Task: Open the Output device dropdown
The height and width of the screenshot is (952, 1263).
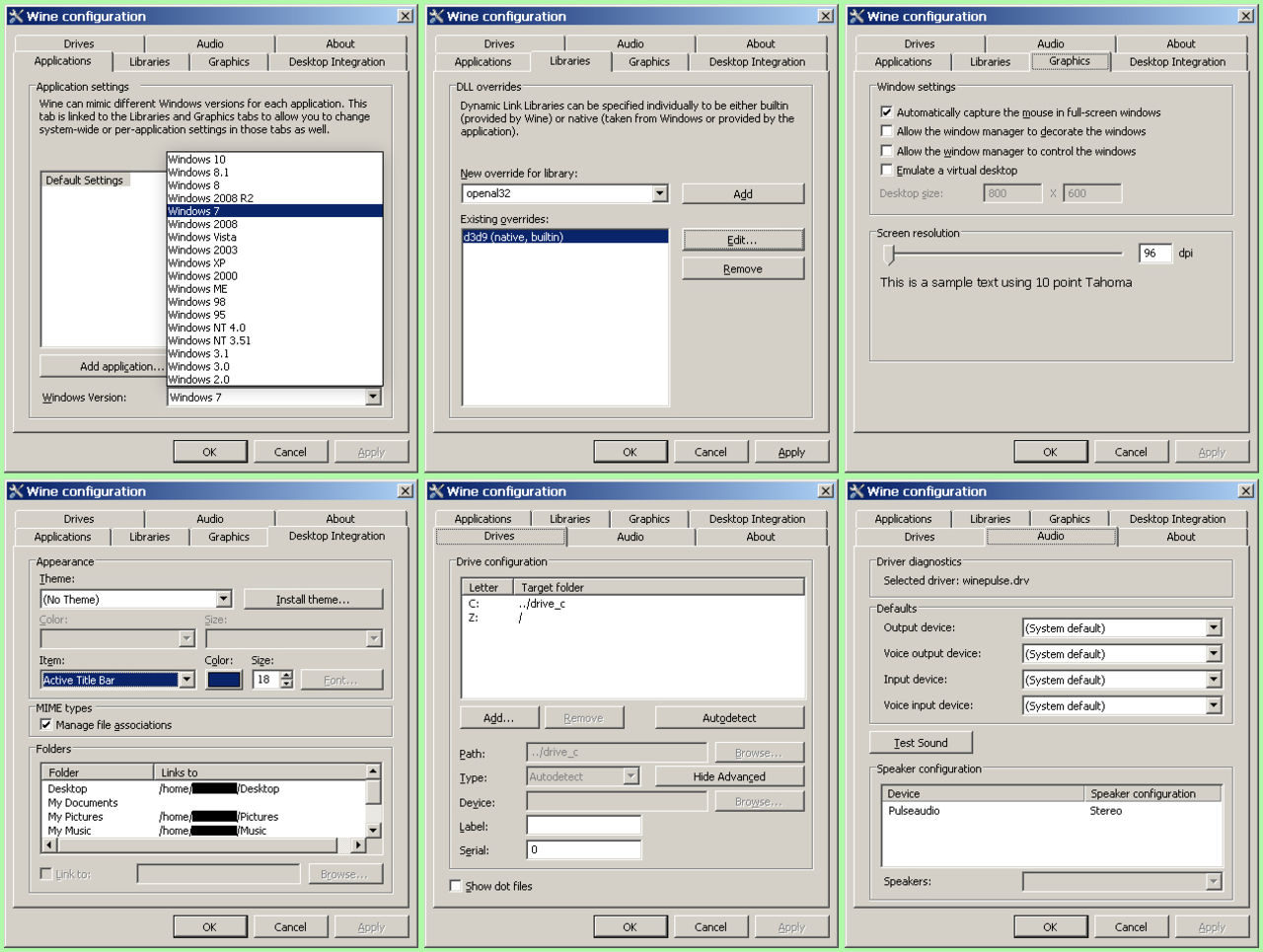Action: point(1214,628)
